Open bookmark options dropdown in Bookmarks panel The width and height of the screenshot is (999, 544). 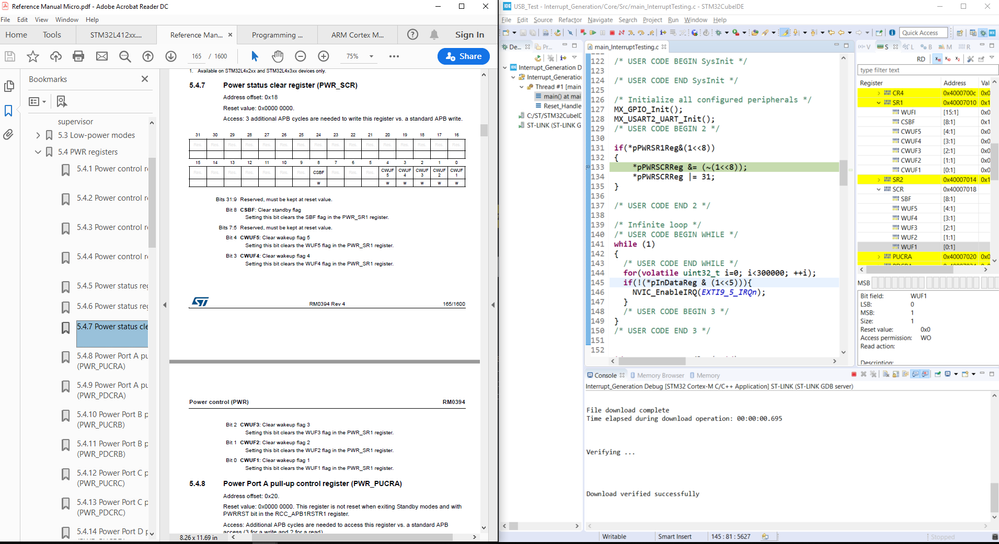click(38, 101)
